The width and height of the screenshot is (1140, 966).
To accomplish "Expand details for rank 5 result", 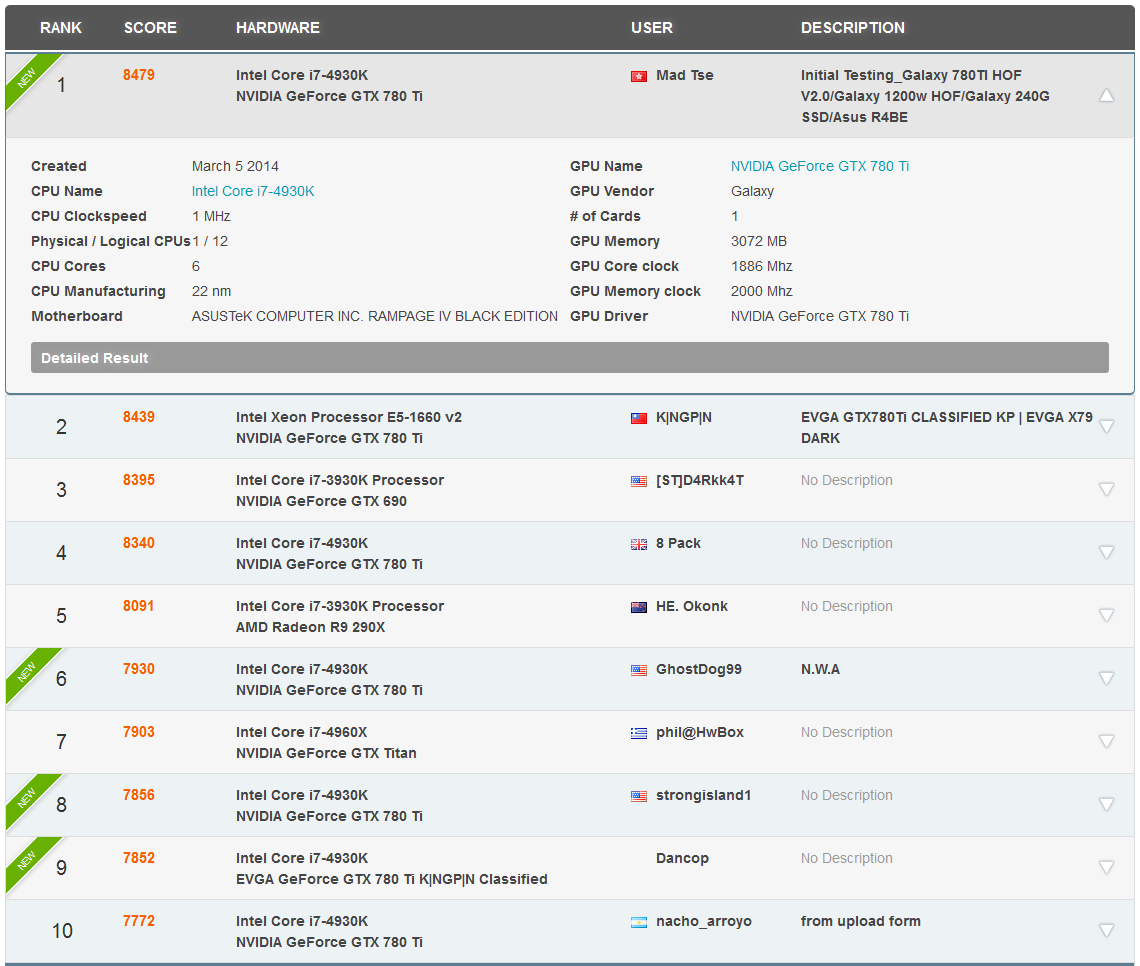I will pyautogui.click(x=1106, y=616).
